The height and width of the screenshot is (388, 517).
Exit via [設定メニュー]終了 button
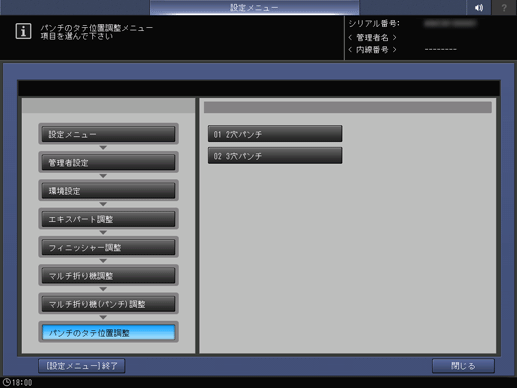(x=82, y=366)
